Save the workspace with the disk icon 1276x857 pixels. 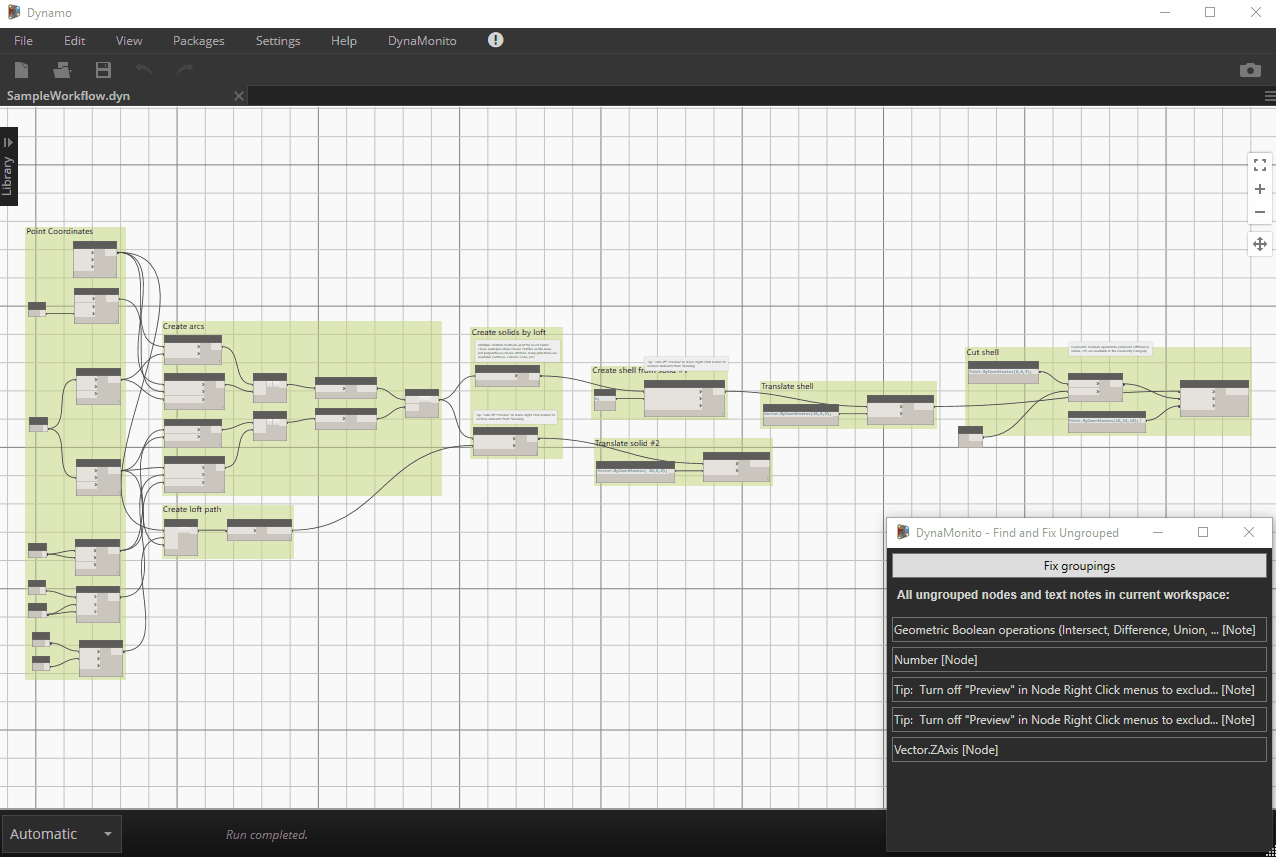coord(103,70)
